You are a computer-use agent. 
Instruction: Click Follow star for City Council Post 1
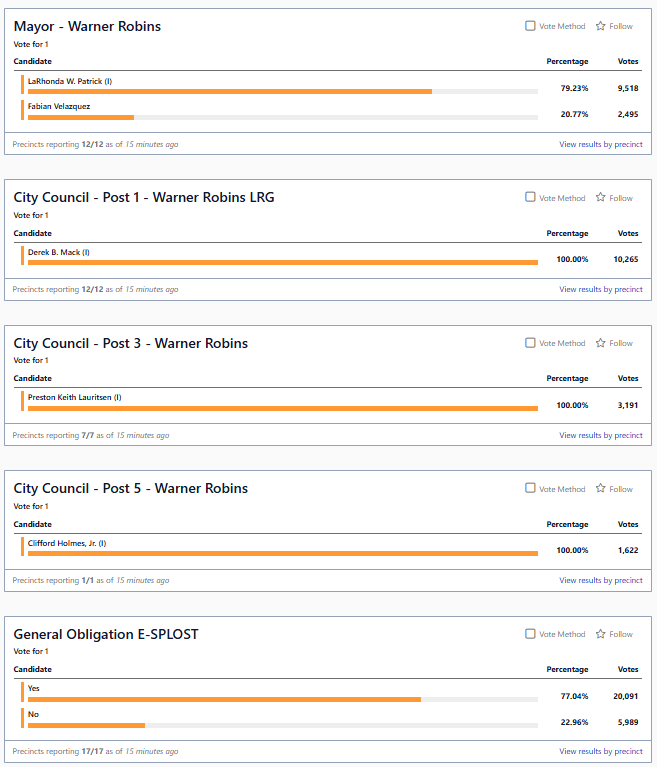coord(601,198)
